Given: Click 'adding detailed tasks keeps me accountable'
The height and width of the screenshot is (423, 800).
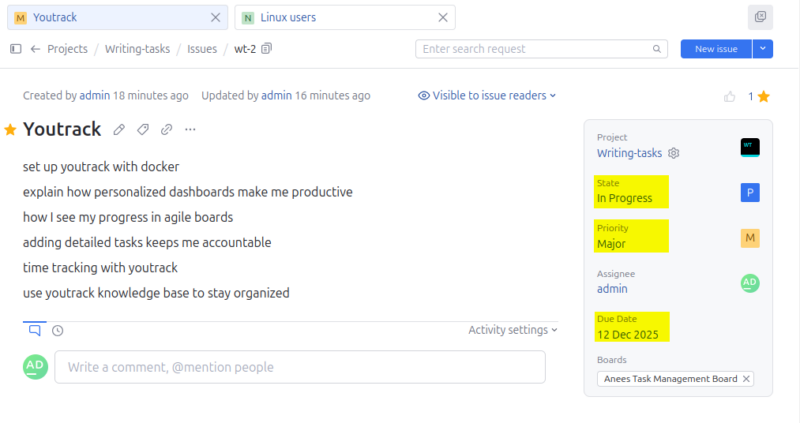Looking at the screenshot, I should pos(147,243).
